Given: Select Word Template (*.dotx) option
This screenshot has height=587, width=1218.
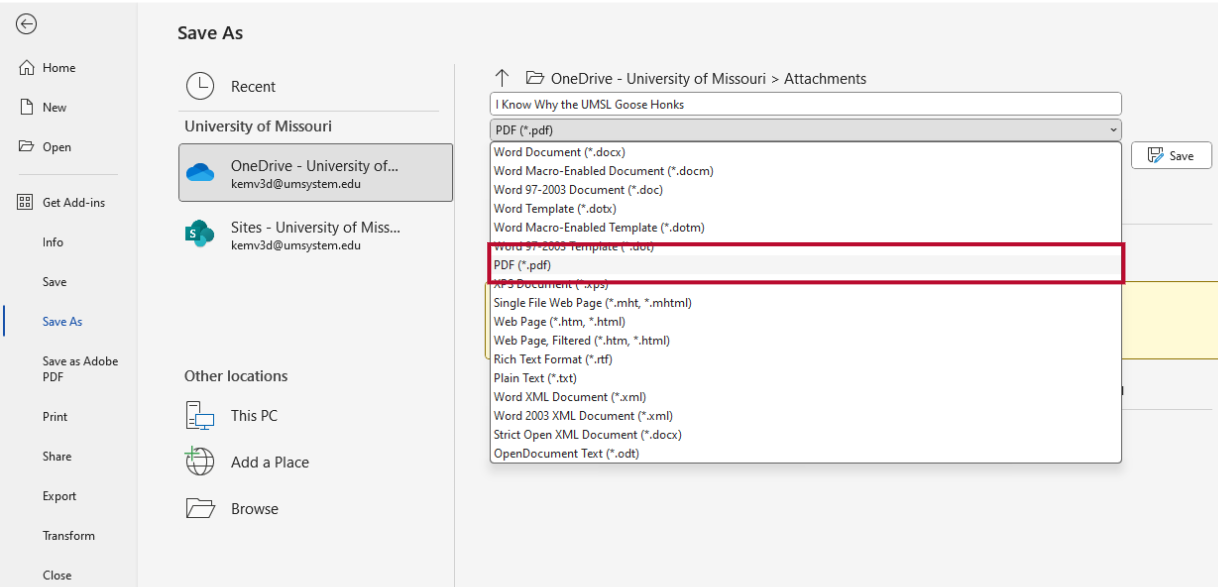Looking at the screenshot, I should (x=805, y=209).
